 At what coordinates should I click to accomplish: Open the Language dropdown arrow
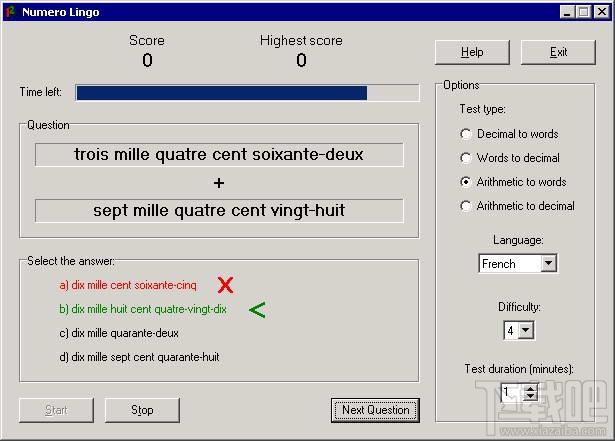pos(549,263)
